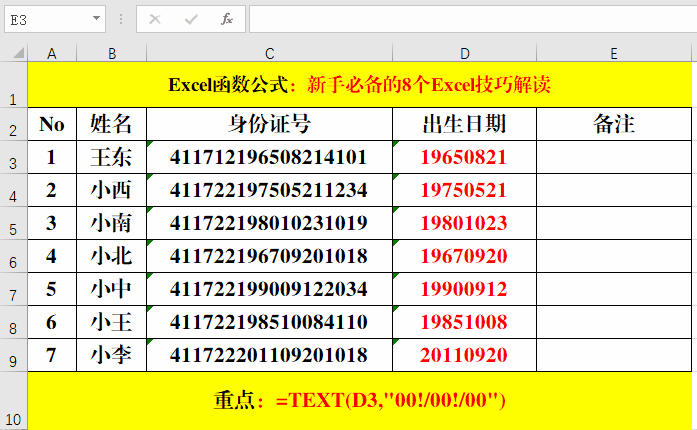Viewport: 697px width, 430px height.
Task: Click the 身份证号 header cell
Action: [269, 124]
